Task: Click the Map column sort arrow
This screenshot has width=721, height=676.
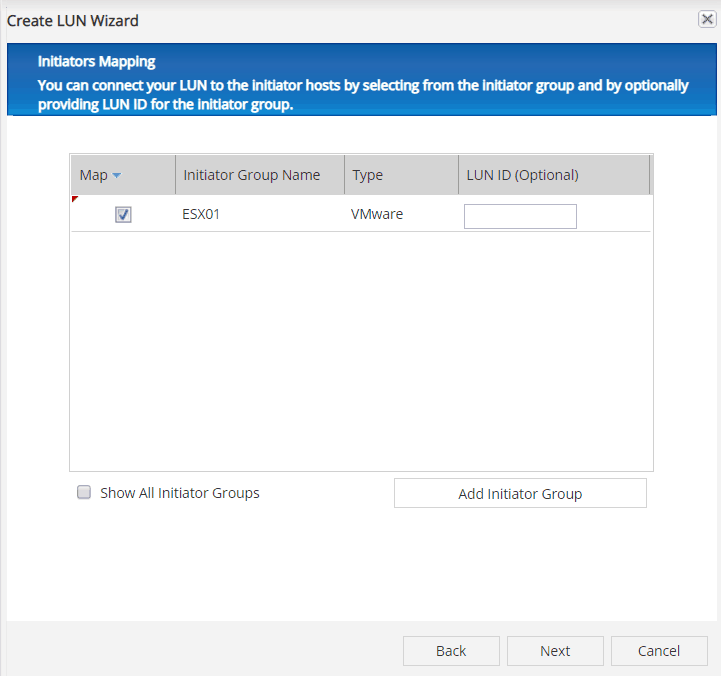Action: tap(117, 176)
